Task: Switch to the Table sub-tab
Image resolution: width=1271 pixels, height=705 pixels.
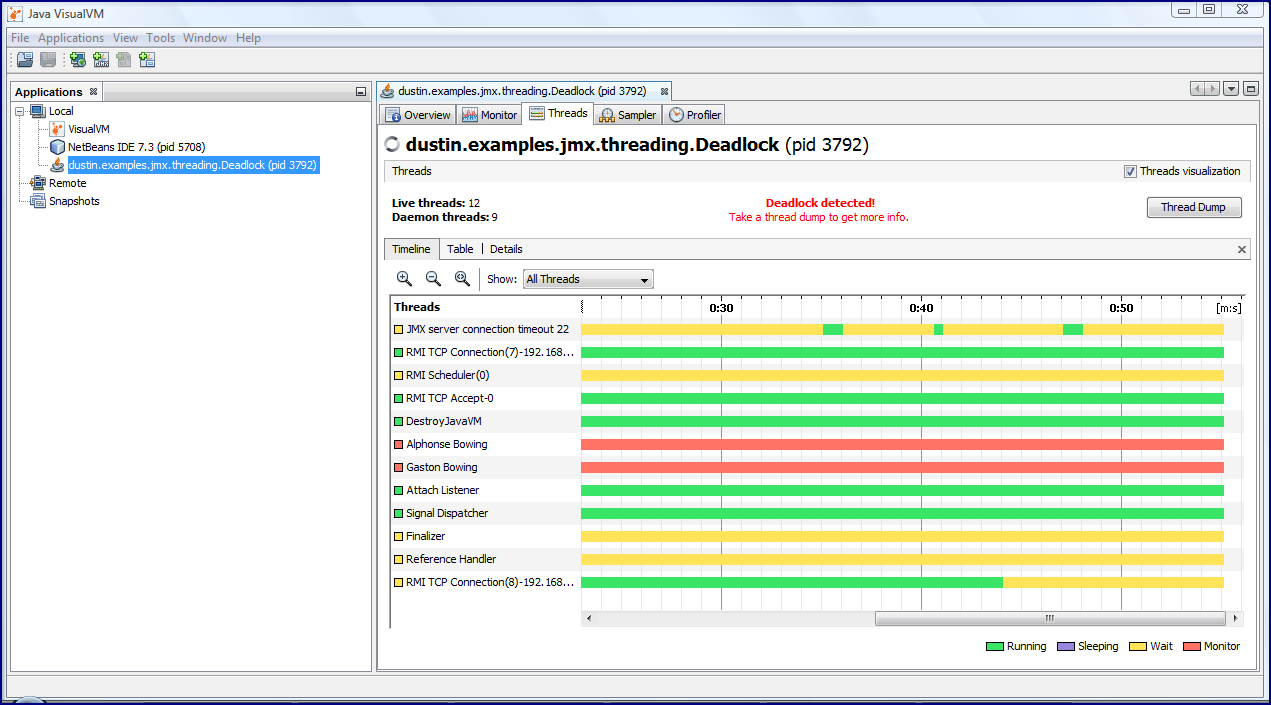Action: coord(460,249)
